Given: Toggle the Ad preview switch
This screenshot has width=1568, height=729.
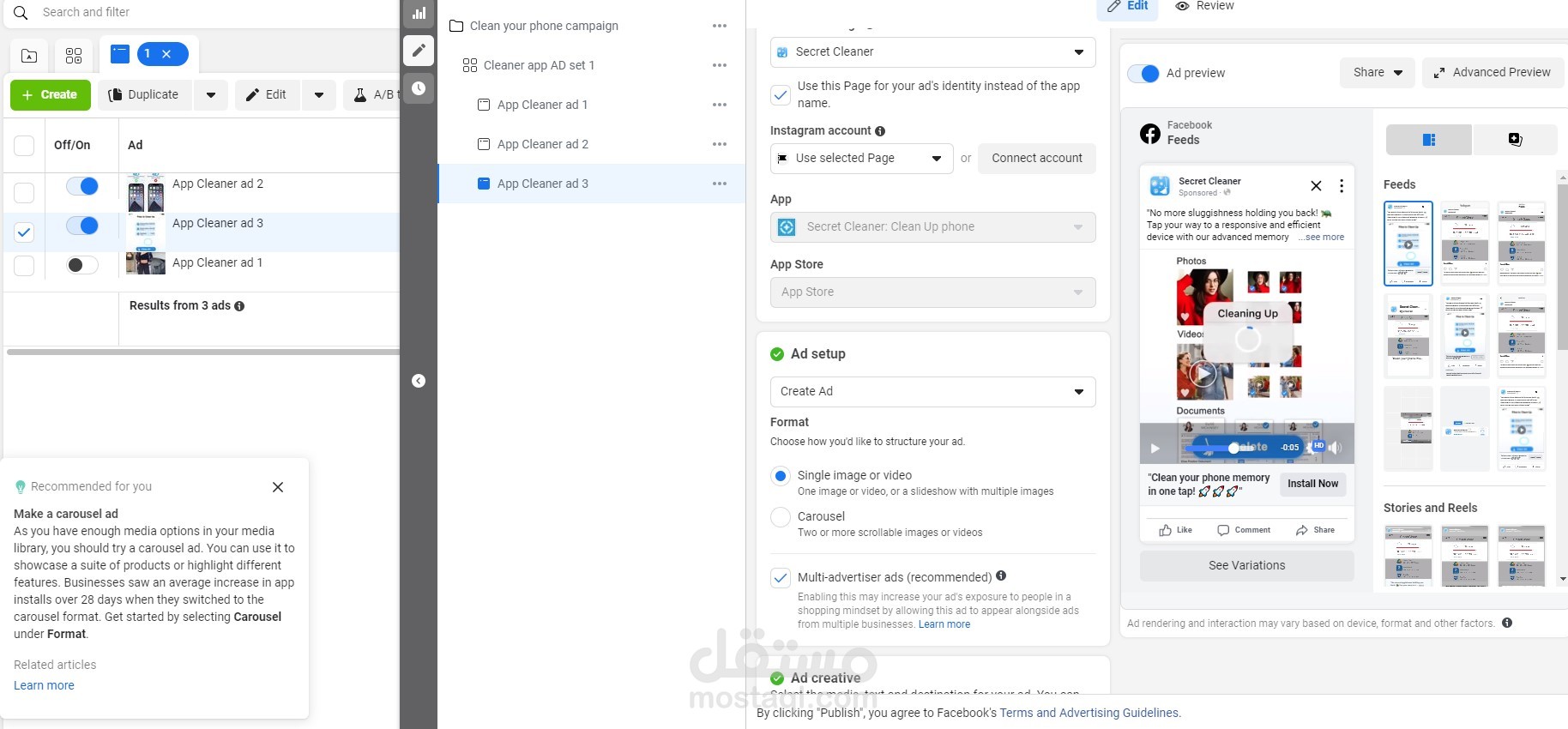Looking at the screenshot, I should click(x=1143, y=74).
